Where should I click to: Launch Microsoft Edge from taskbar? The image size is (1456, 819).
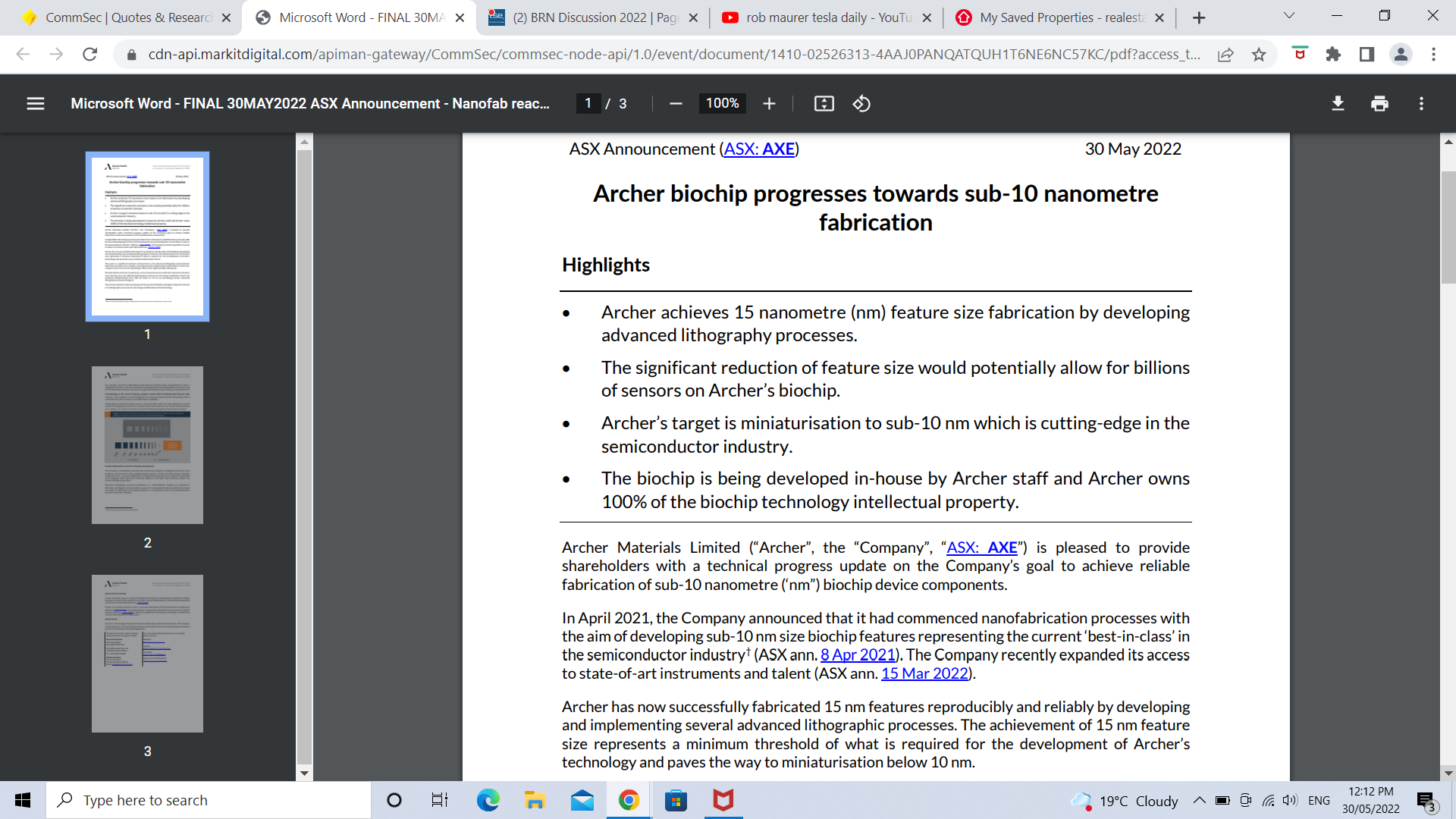pos(488,800)
